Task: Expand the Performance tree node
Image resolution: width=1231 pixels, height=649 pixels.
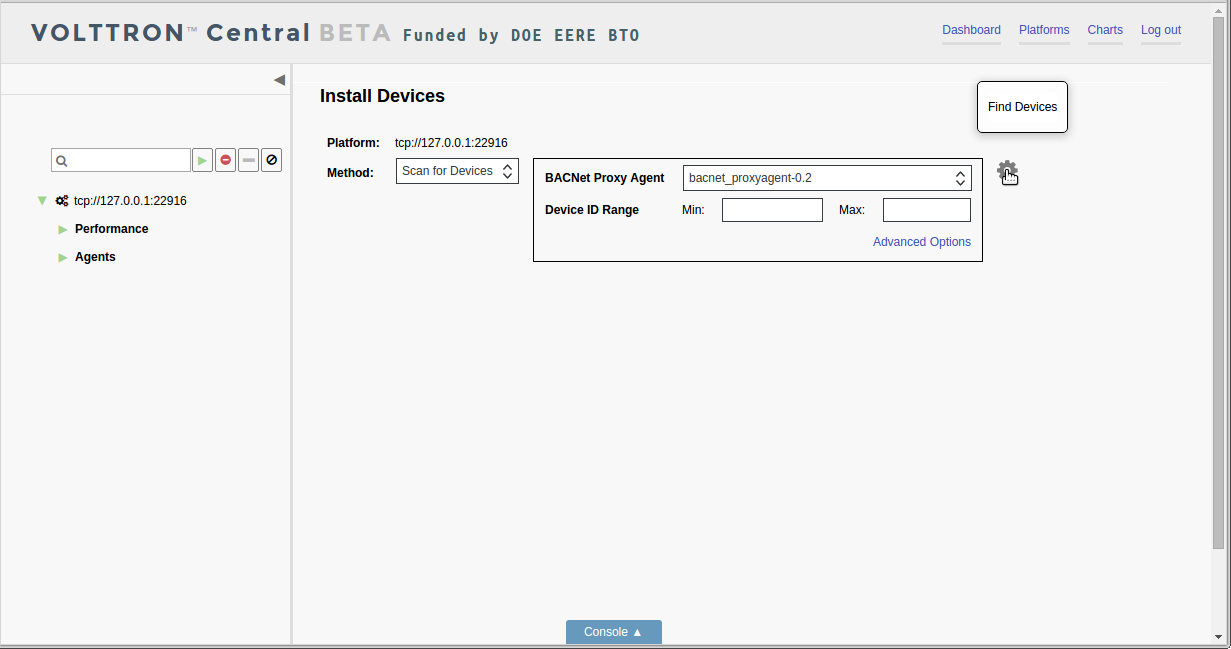Action: tap(63, 229)
